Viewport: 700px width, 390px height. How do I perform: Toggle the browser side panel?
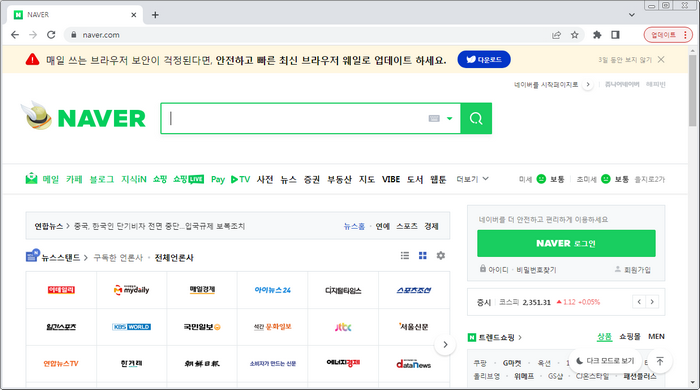615,35
